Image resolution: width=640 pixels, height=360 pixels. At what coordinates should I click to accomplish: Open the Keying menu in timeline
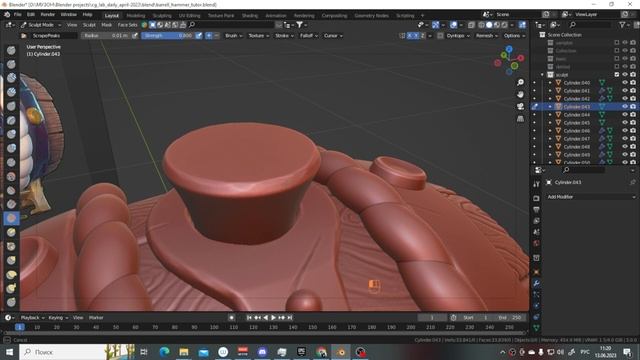(x=58, y=318)
